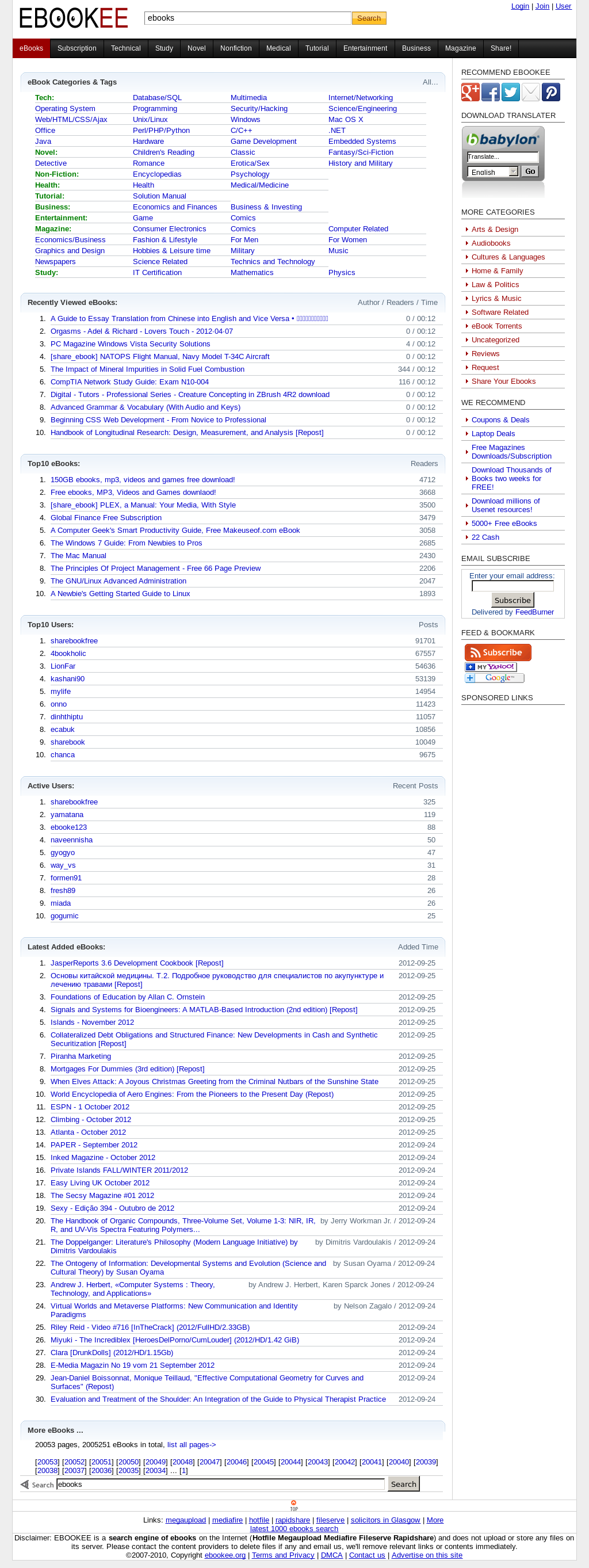Open the Share! navigation tab
This screenshot has height=1568, width=589.
tap(501, 48)
